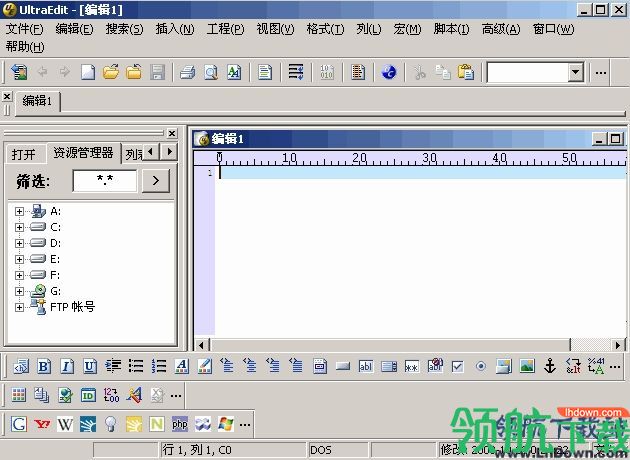
Task: Click the Yahoo search icon
Action: [x=42, y=424]
